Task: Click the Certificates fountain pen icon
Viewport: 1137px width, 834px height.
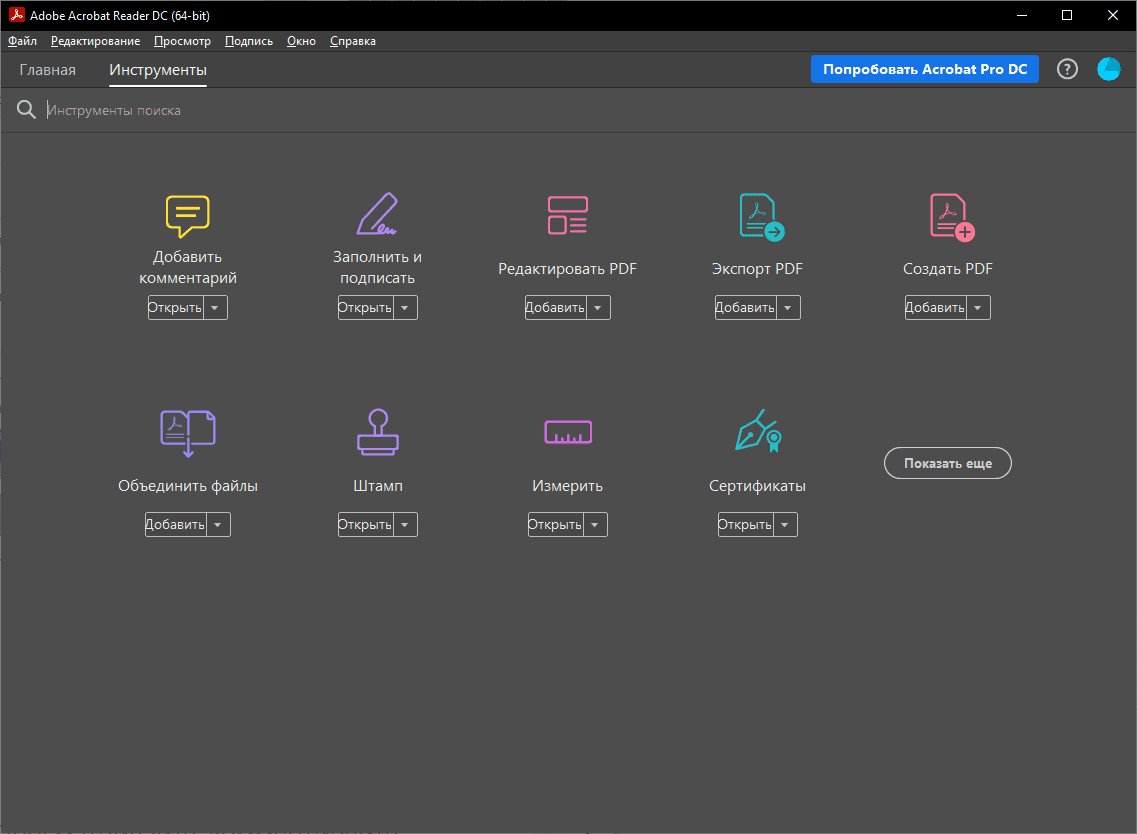Action: [x=758, y=431]
